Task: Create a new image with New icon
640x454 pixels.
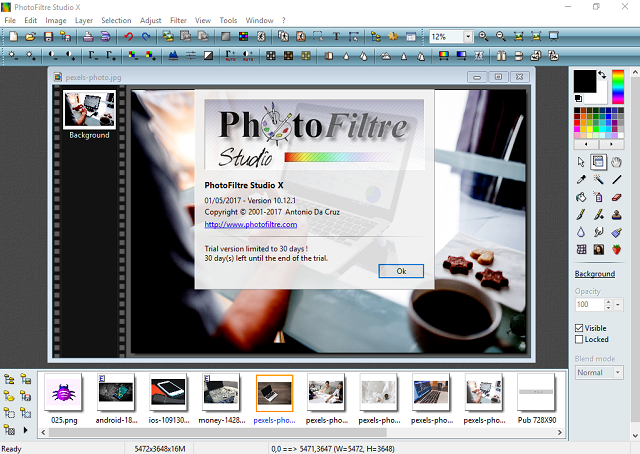Action: tap(13, 37)
